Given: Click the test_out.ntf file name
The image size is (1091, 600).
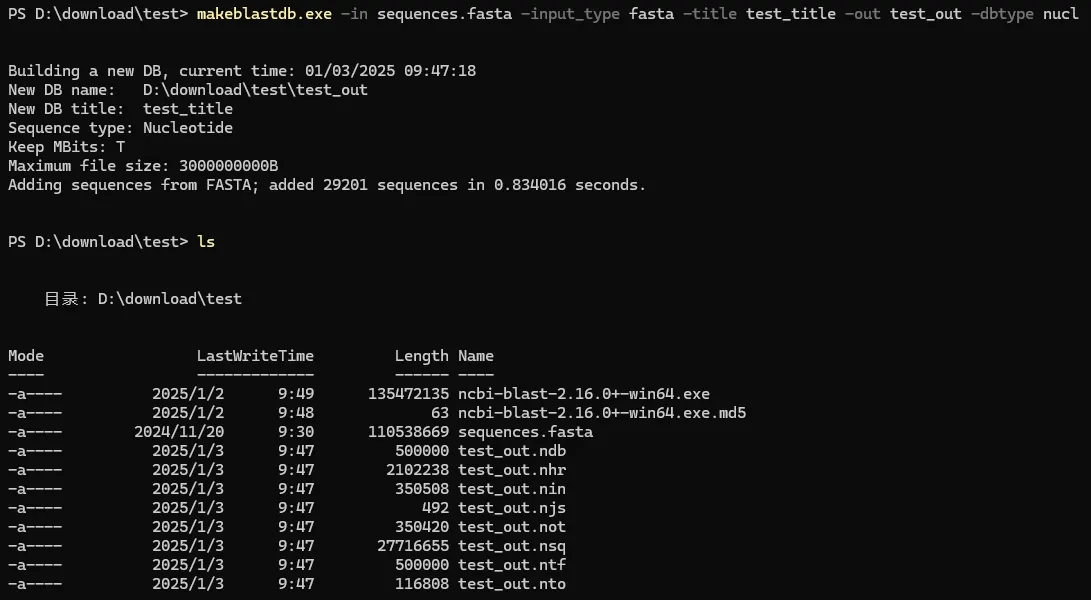Looking at the screenshot, I should [511, 565].
